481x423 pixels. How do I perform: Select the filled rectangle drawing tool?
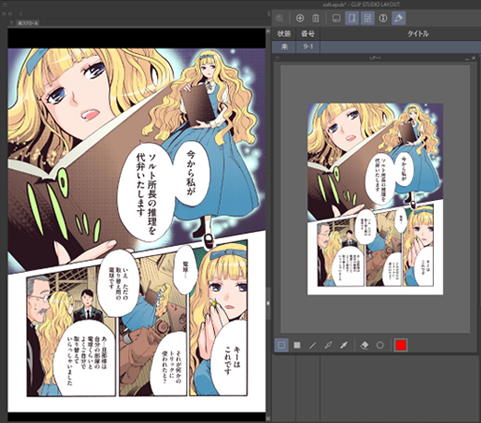coord(297,345)
